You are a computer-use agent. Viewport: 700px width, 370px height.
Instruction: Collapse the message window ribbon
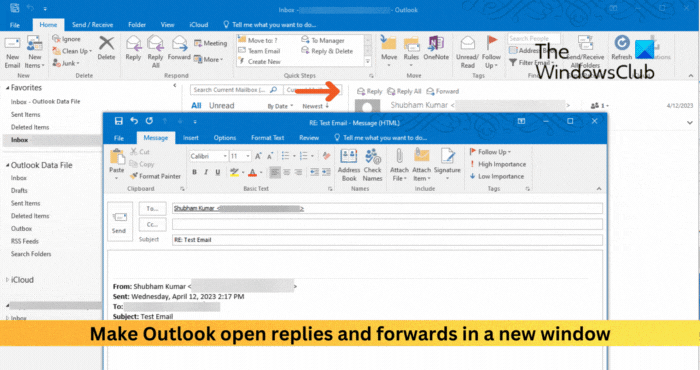599,189
